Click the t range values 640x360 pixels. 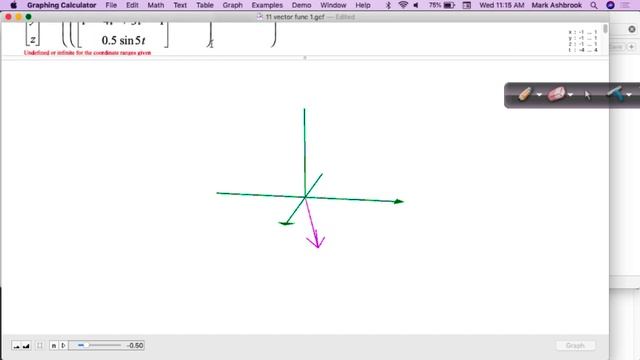pos(583,50)
